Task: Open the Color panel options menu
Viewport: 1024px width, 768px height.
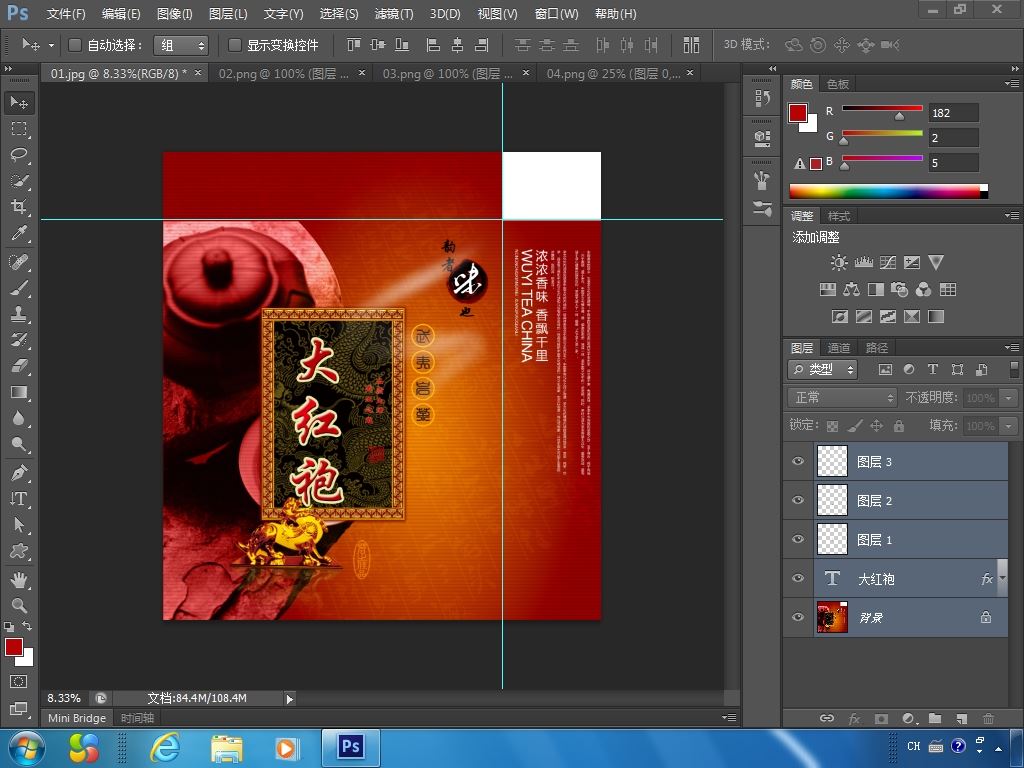Action: point(1012,84)
